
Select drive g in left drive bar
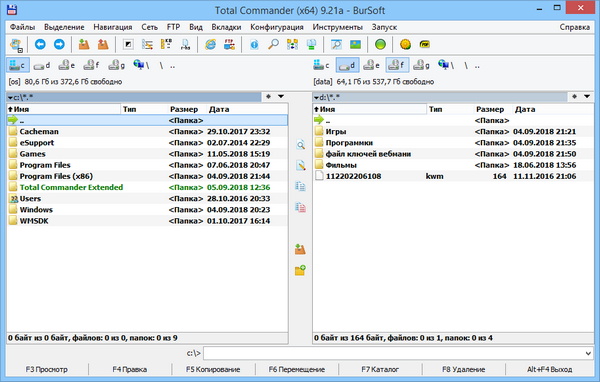click(117, 65)
